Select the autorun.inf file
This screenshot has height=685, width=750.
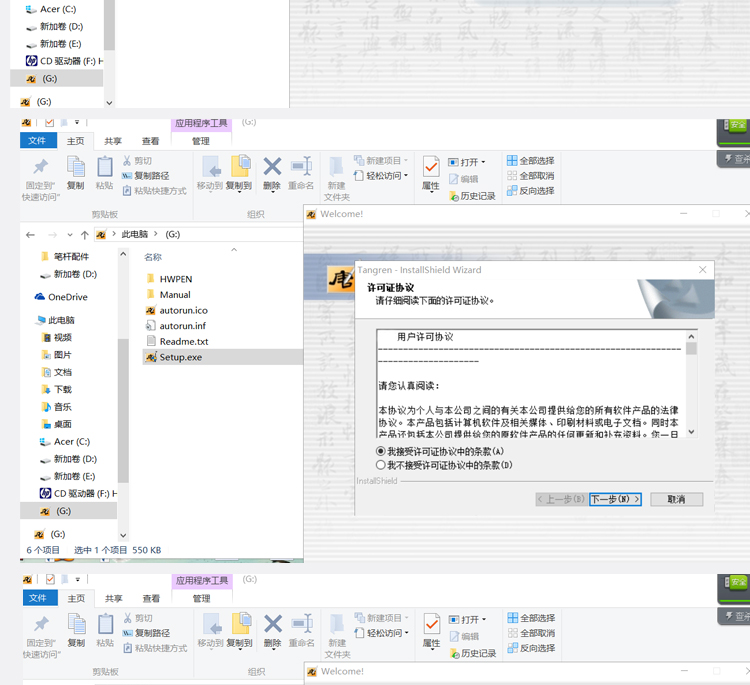pos(182,326)
